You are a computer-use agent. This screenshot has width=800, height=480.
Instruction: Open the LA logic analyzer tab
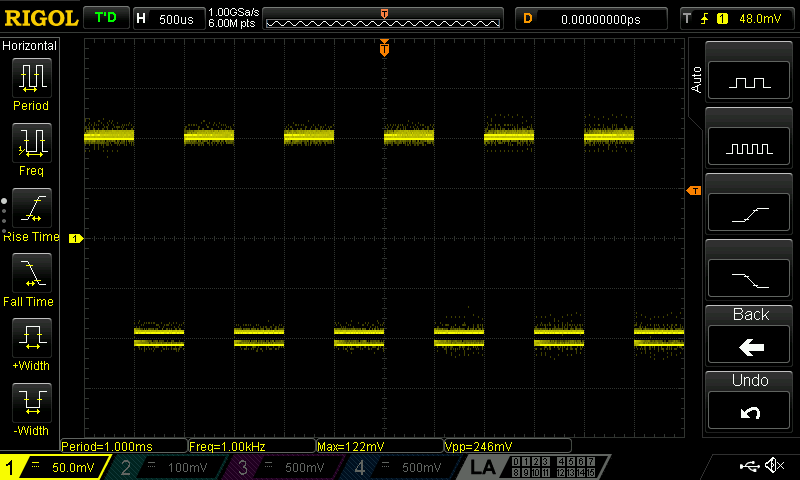(482, 467)
